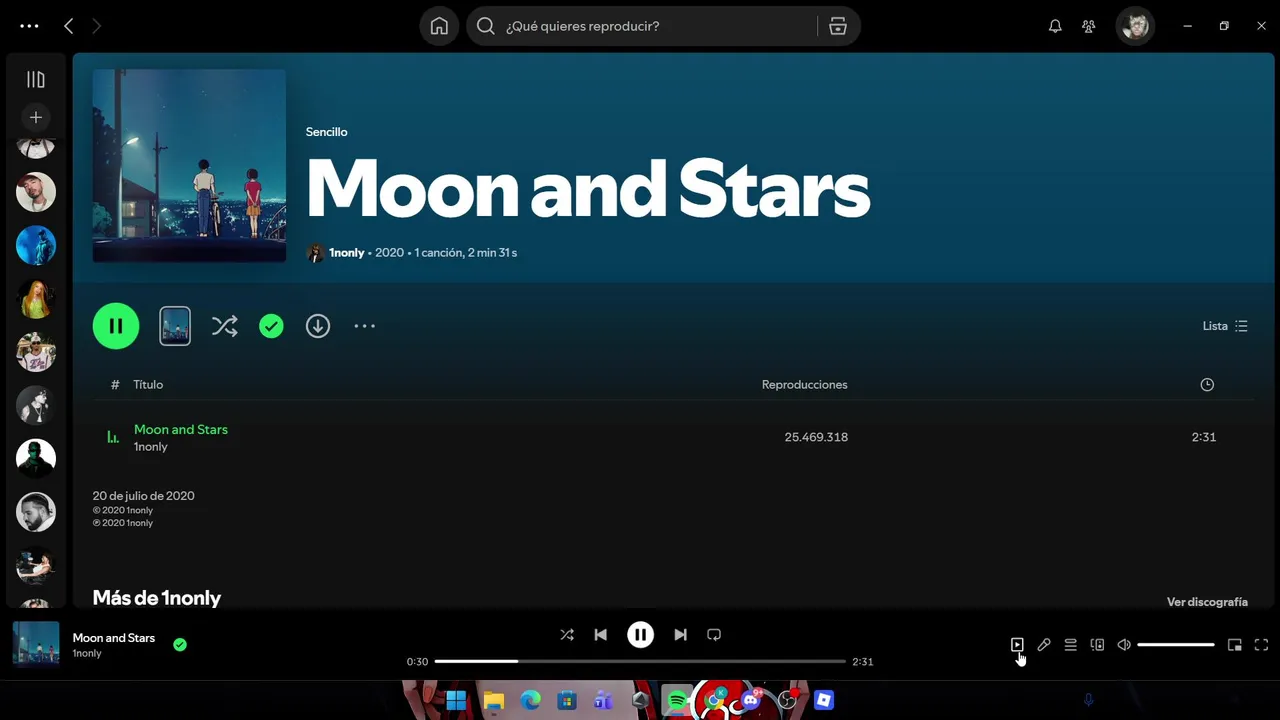
Task: Enter full screen mode
Action: 1262,645
